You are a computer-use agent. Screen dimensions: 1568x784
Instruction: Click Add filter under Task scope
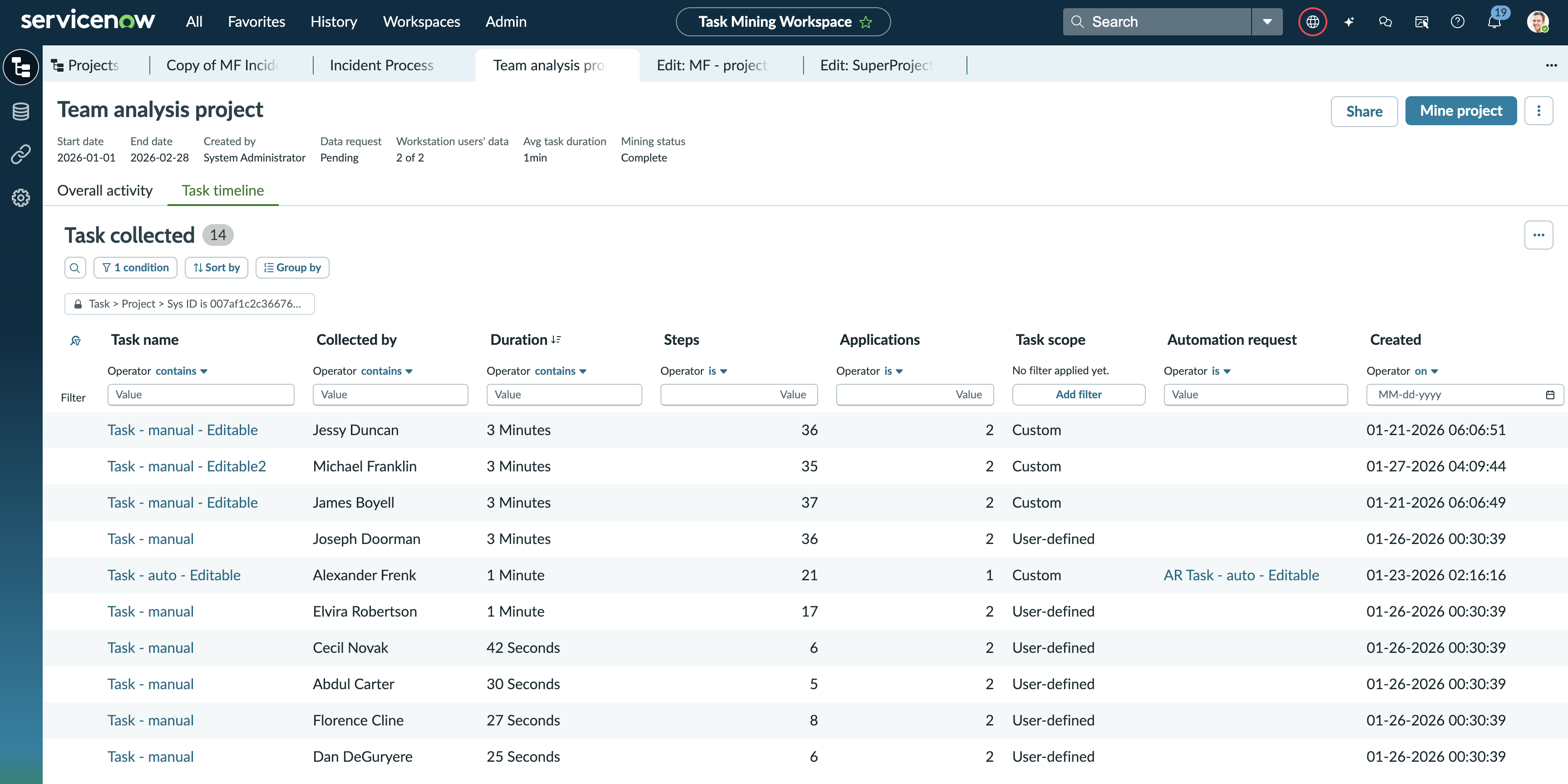point(1079,395)
